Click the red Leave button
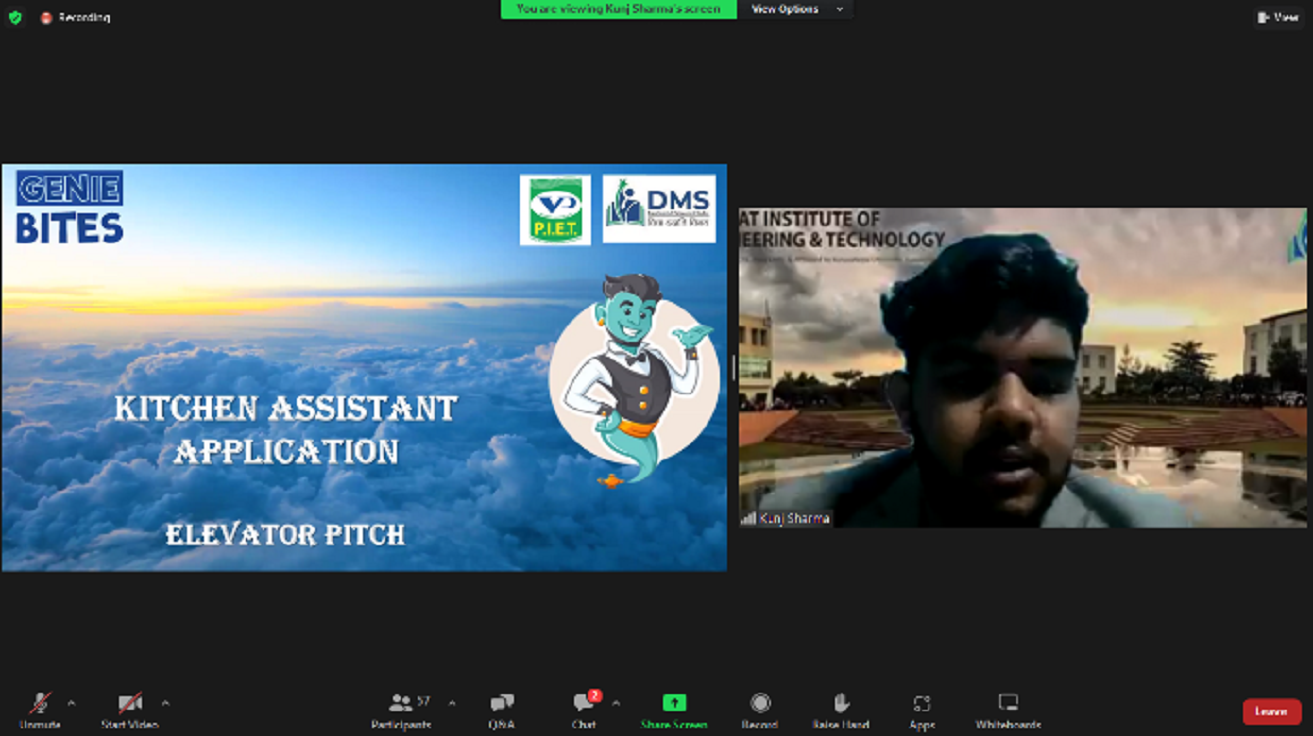The image size is (1313, 736). tap(1271, 711)
